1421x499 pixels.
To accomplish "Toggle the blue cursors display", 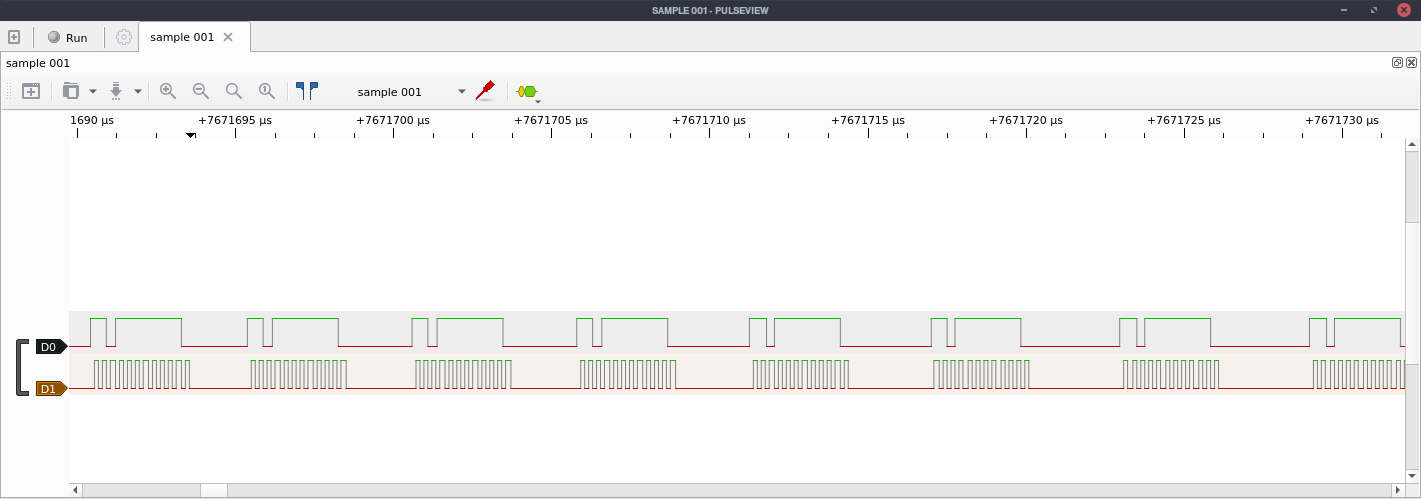I will tap(307, 91).
